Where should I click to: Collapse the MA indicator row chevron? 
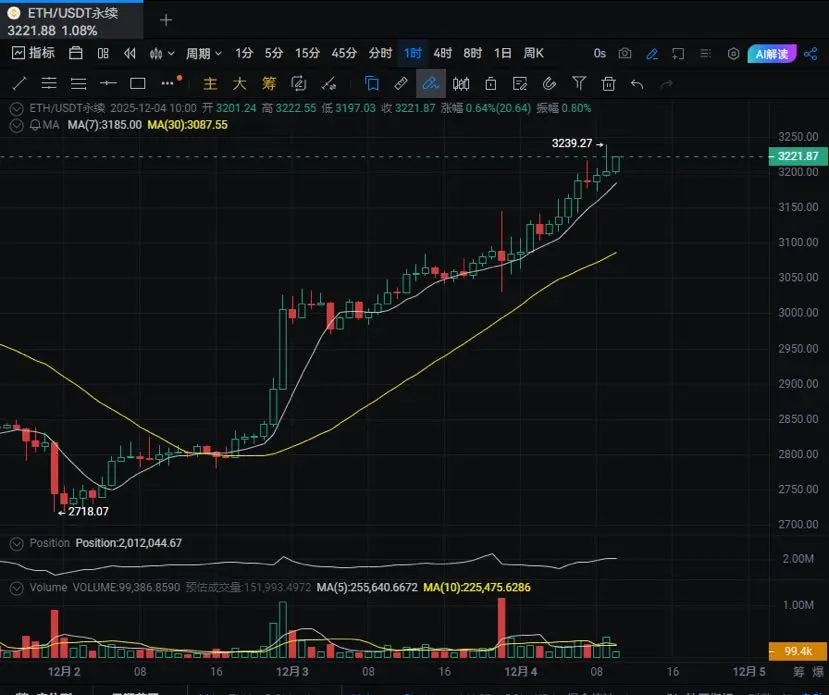[16, 126]
